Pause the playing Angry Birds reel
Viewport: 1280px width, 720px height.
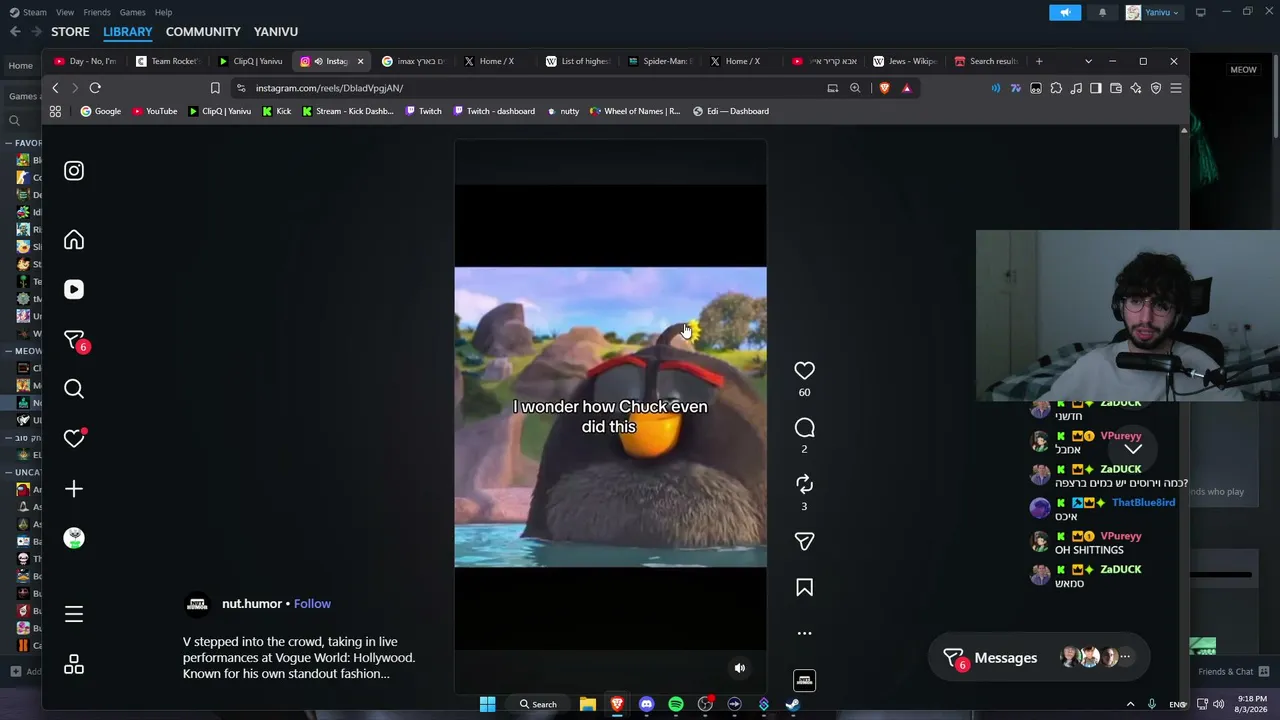pyautogui.click(x=610, y=417)
